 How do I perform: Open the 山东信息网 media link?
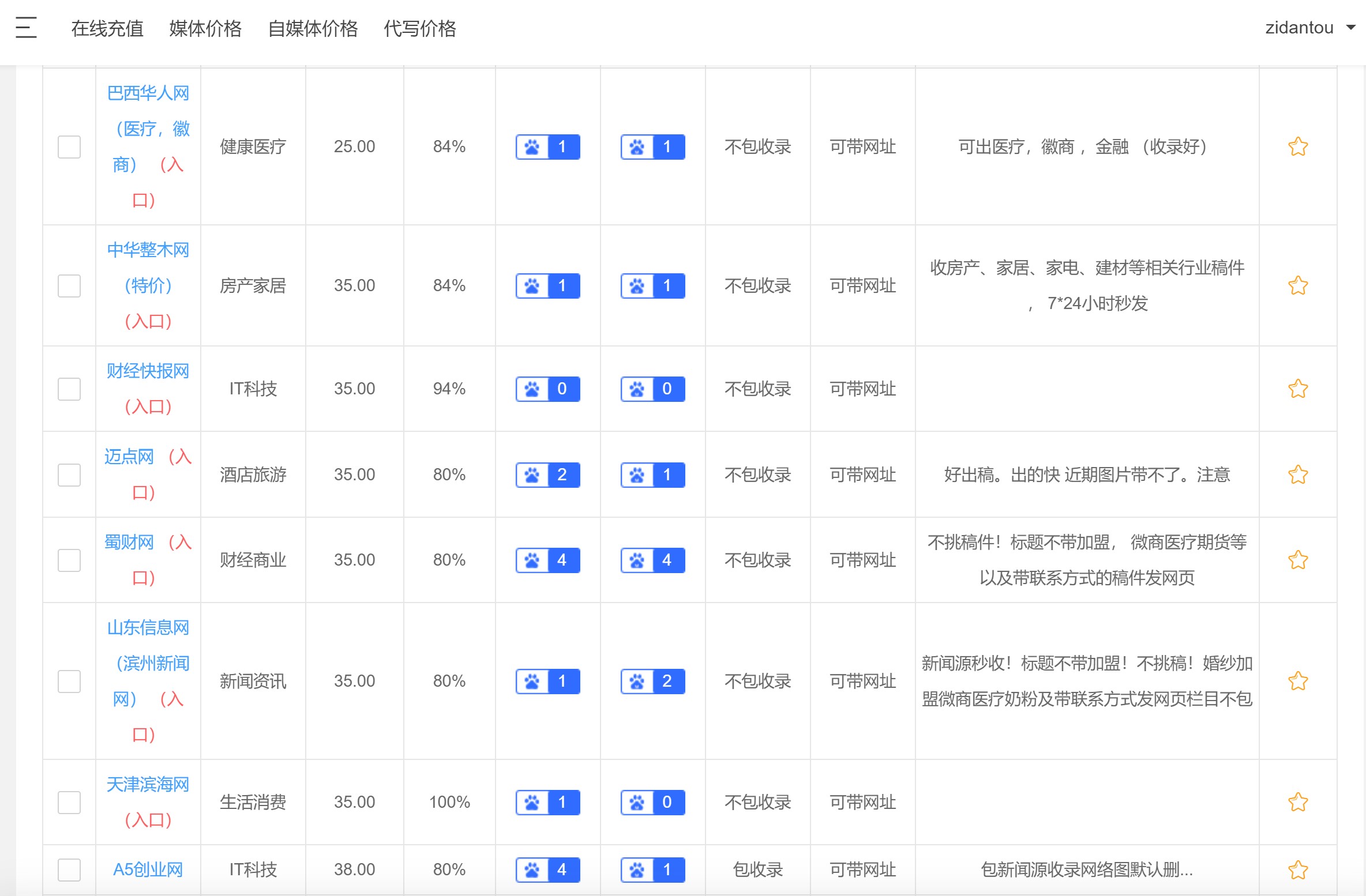(148, 663)
